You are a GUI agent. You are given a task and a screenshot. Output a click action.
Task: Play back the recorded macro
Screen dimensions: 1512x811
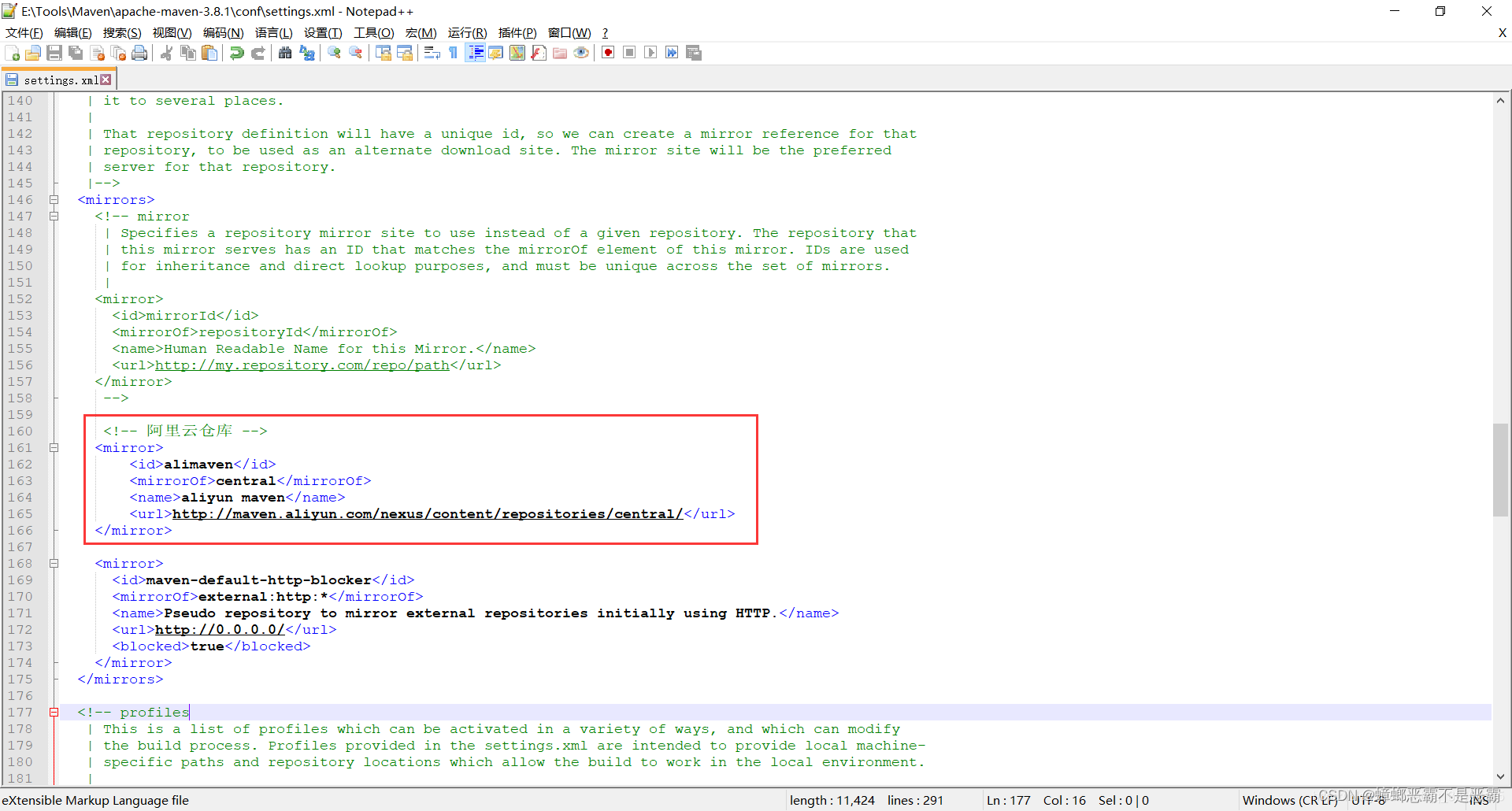650,53
